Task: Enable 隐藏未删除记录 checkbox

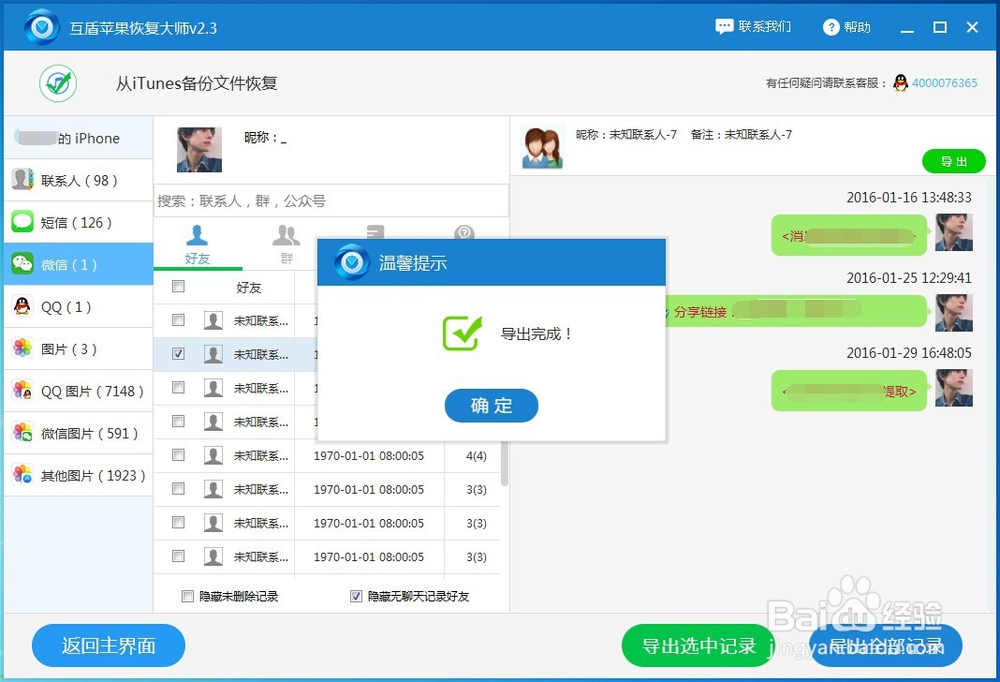Action: [188, 596]
